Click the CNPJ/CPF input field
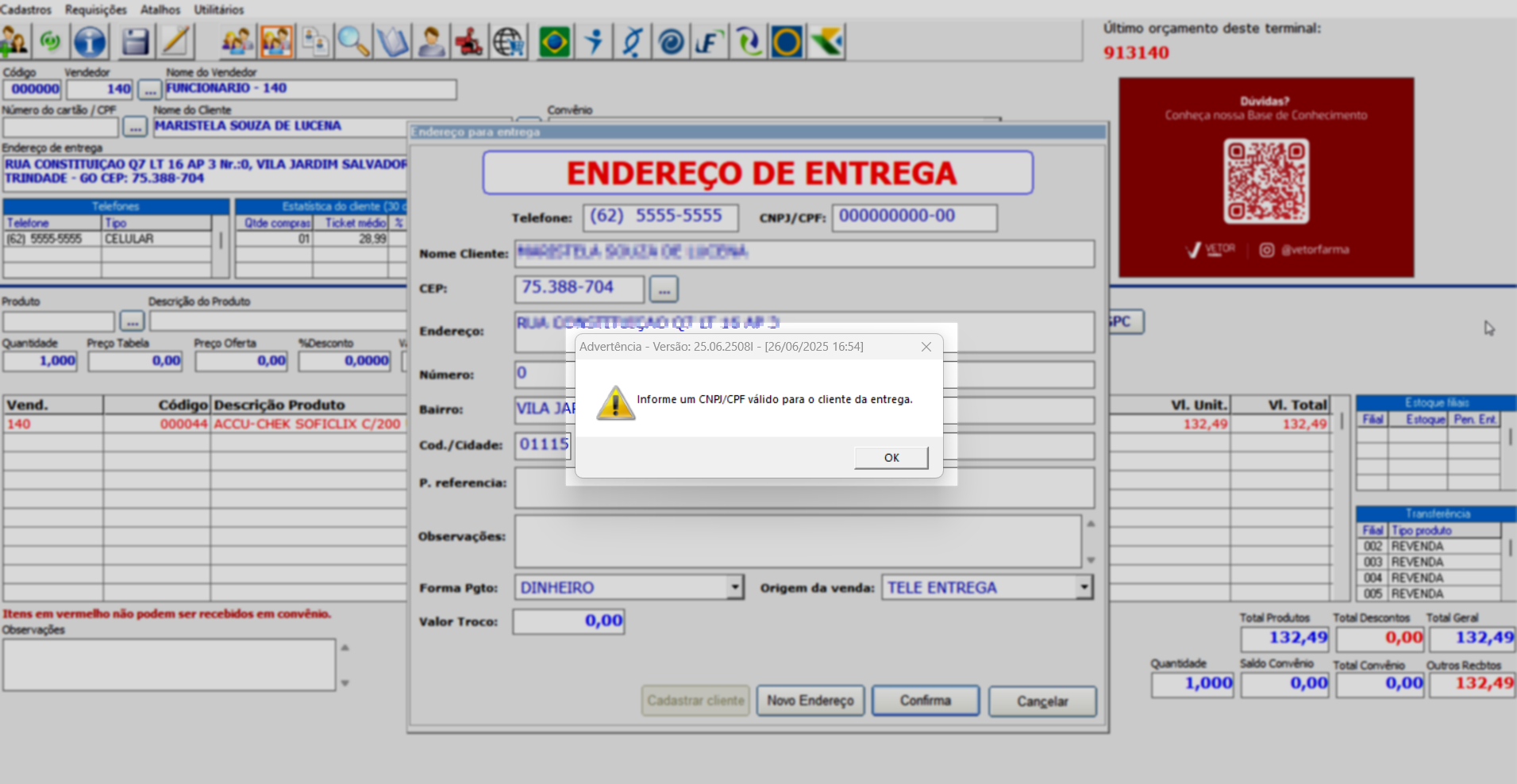Screen dimensions: 1517x784 [914, 217]
